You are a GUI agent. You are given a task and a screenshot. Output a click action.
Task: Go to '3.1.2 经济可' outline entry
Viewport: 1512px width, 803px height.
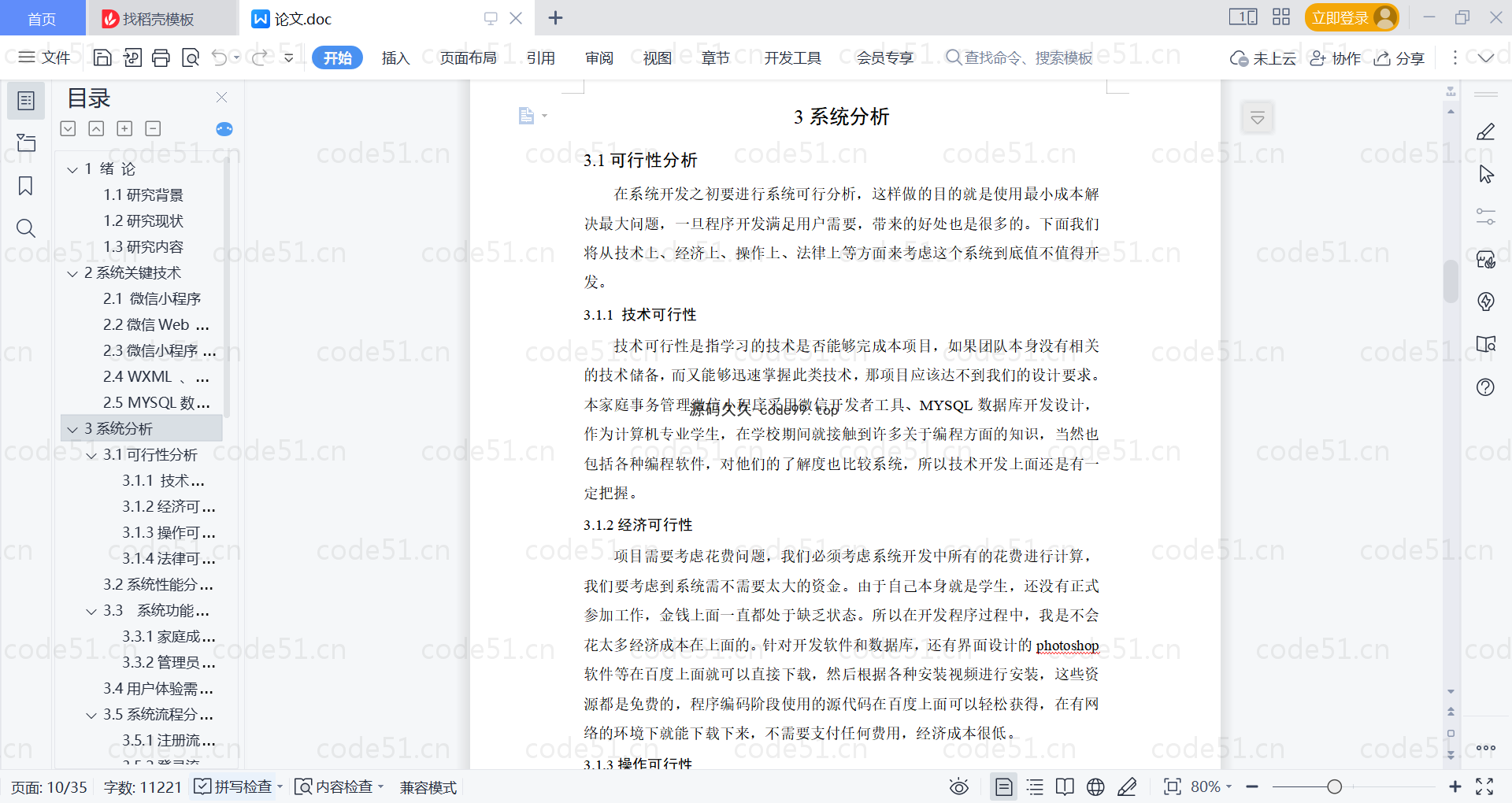169,507
